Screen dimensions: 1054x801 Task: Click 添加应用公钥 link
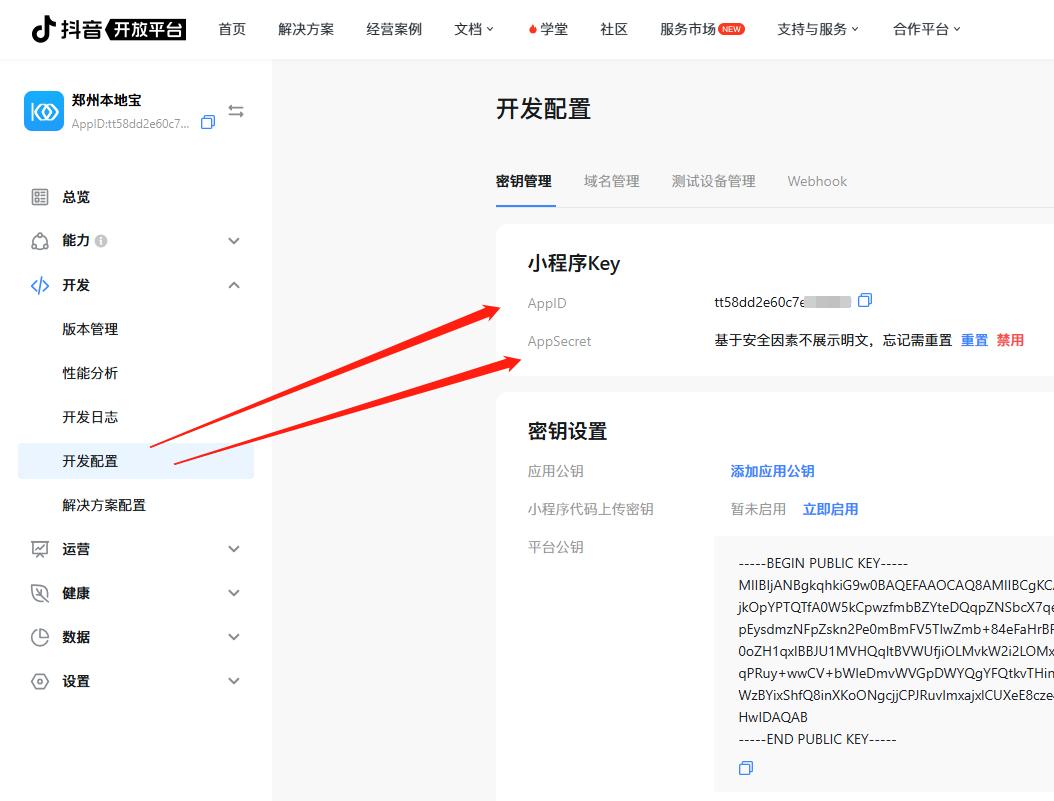point(772,471)
